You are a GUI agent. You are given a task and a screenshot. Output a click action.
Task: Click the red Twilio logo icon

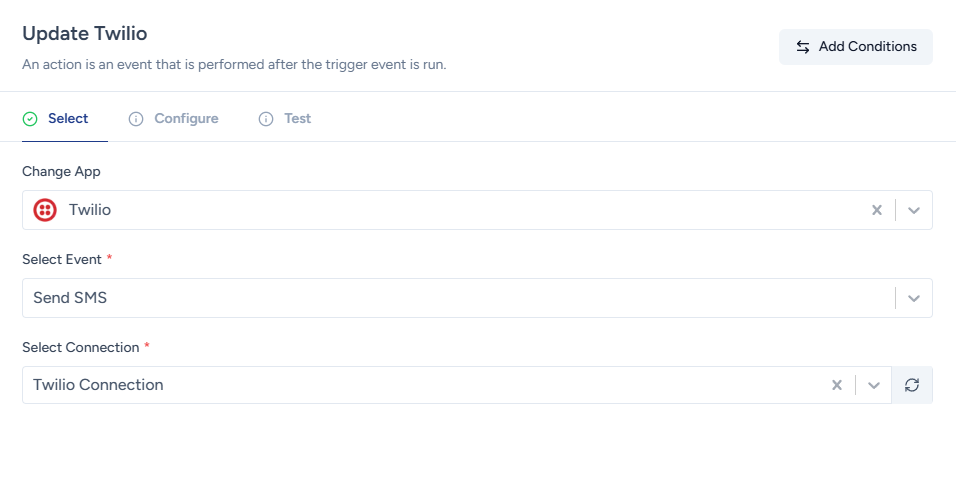pyautogui.click(x=45, y=210)
